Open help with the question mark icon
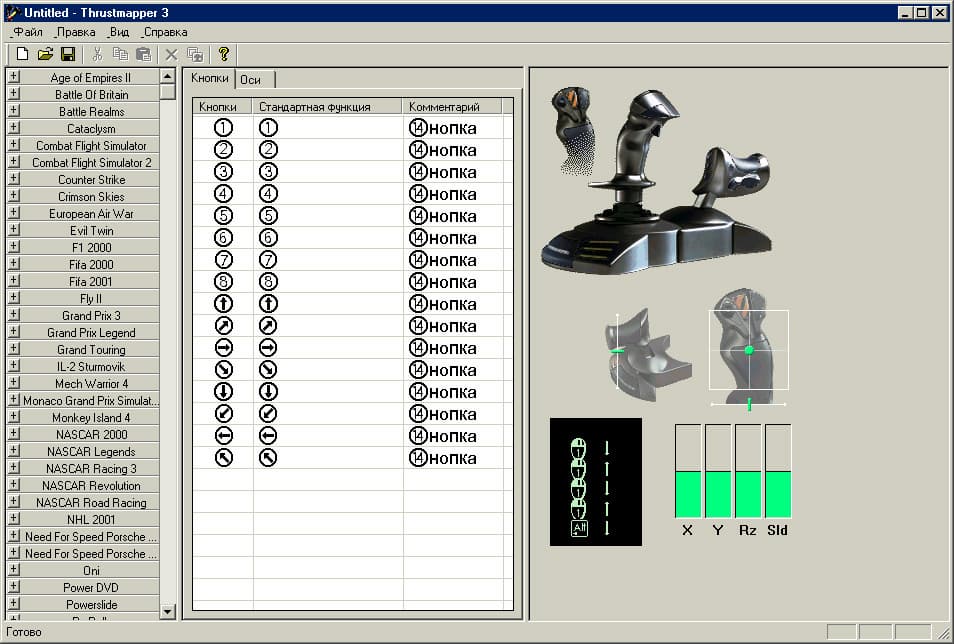Viewport: 954px width, 644px height. tap(224, 54)
